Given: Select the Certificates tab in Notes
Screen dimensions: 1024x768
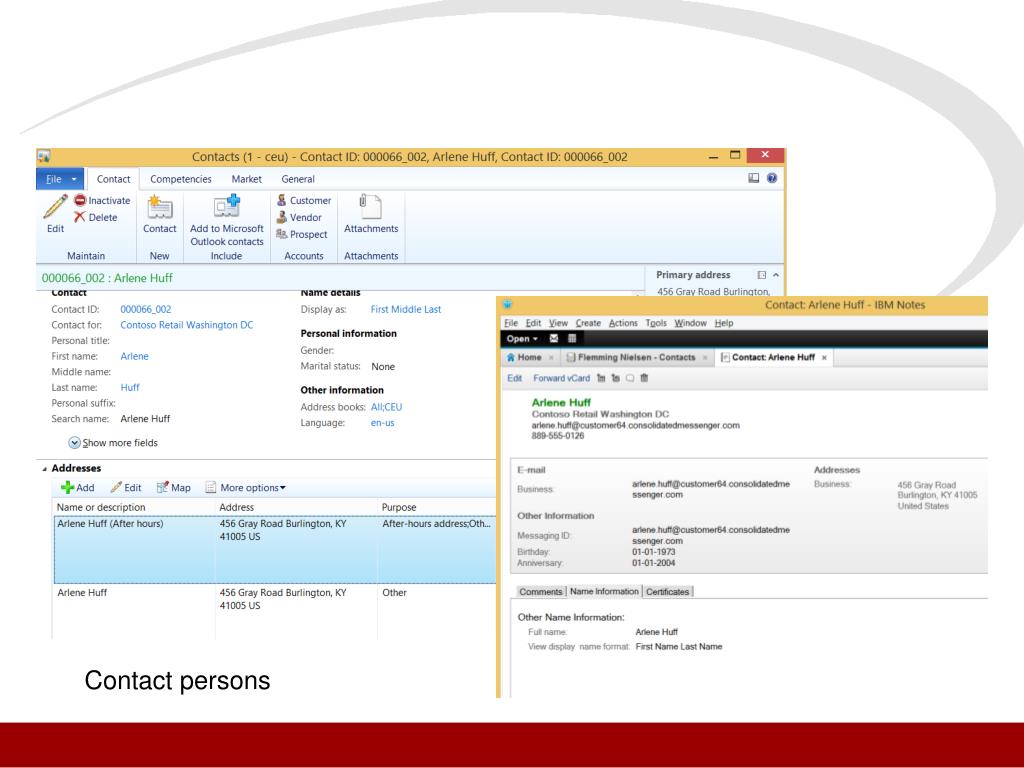Looking at the screenshot, I should coord(667,592).
